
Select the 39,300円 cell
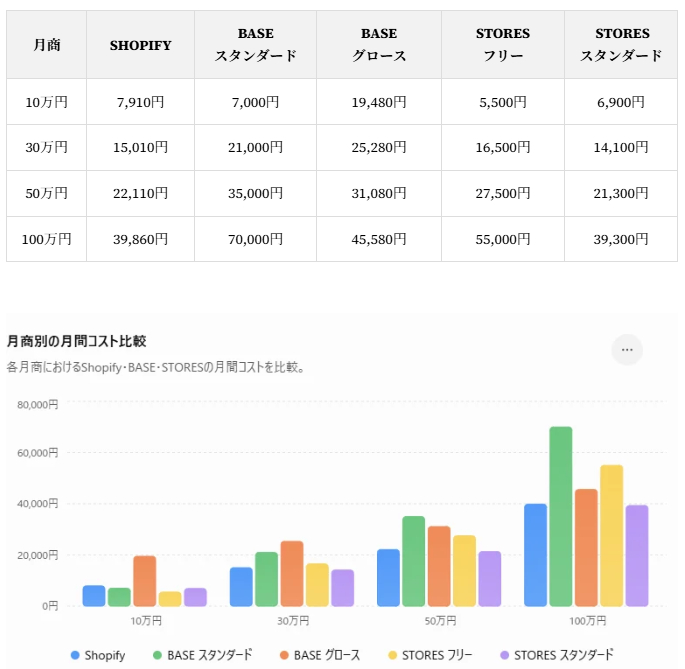point(621,239)
